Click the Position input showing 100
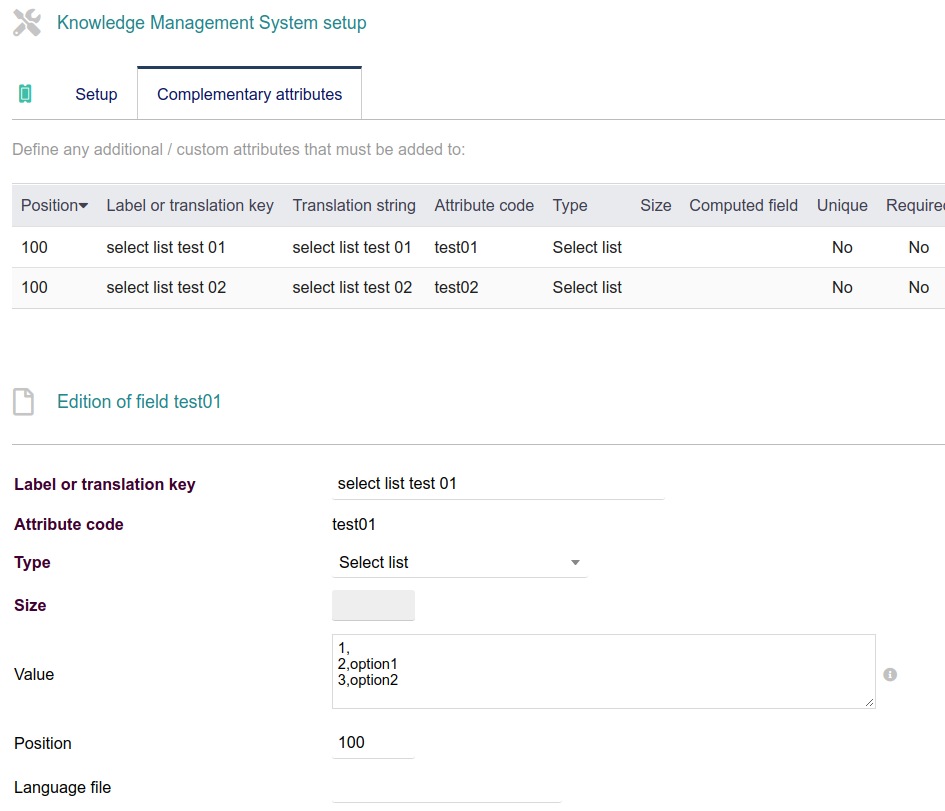The height and width of the screenshot is (811, 945). (x=372, y=742)
